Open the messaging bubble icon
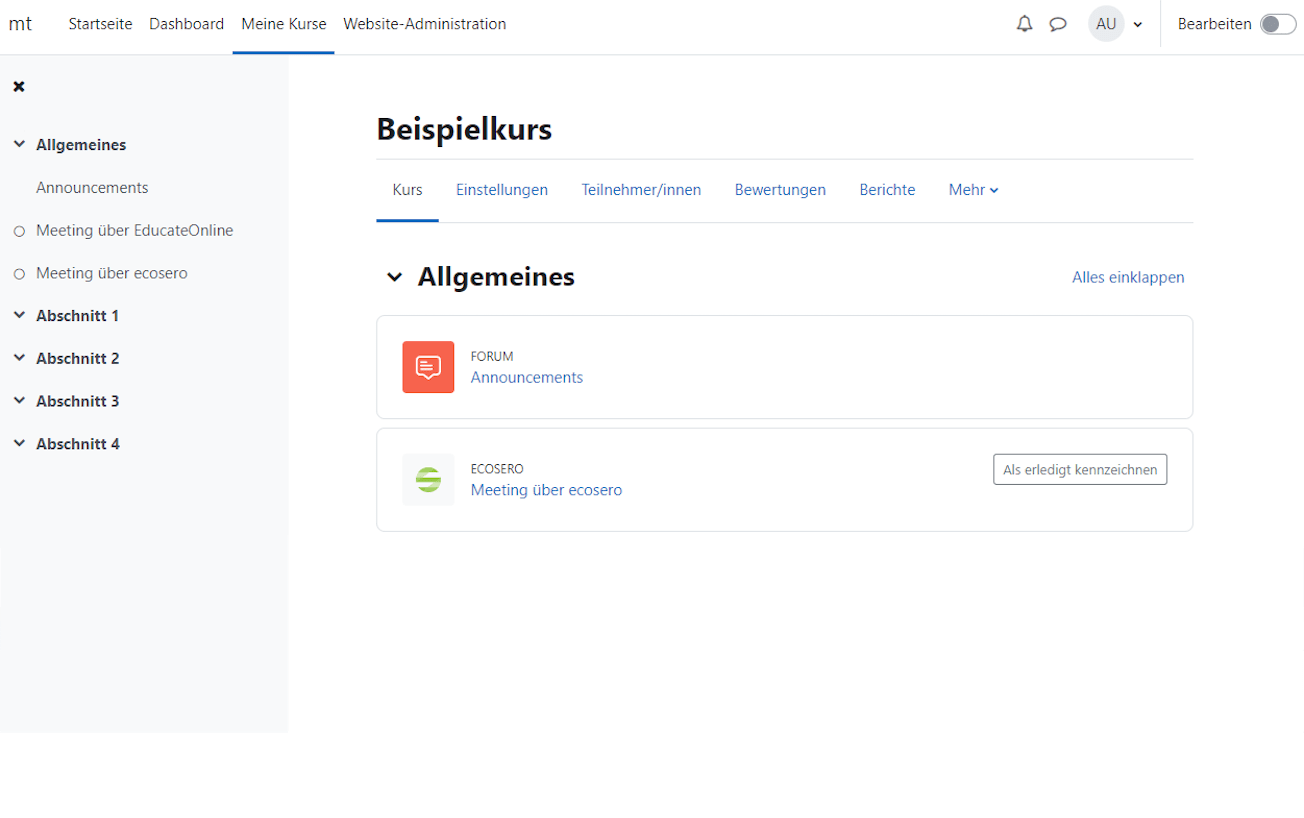The height and width of the screenshot is (818, 1304). [x=1057, y=23]
